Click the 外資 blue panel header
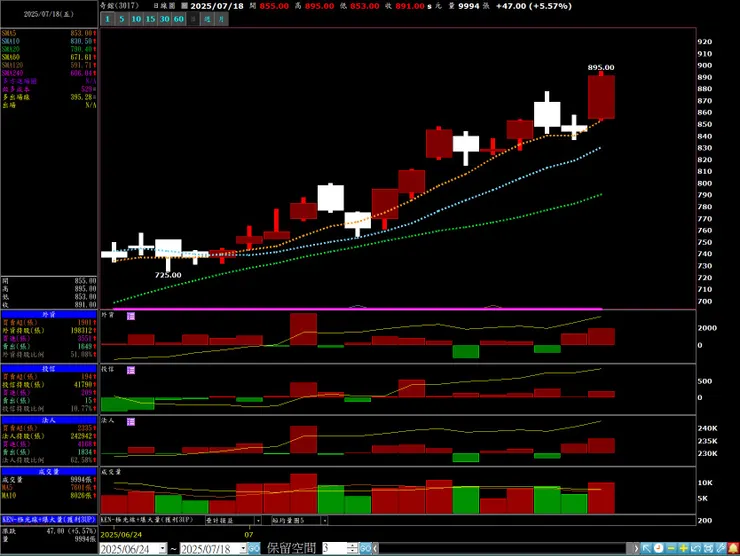 pyautogui.click(x=49, y=314)
